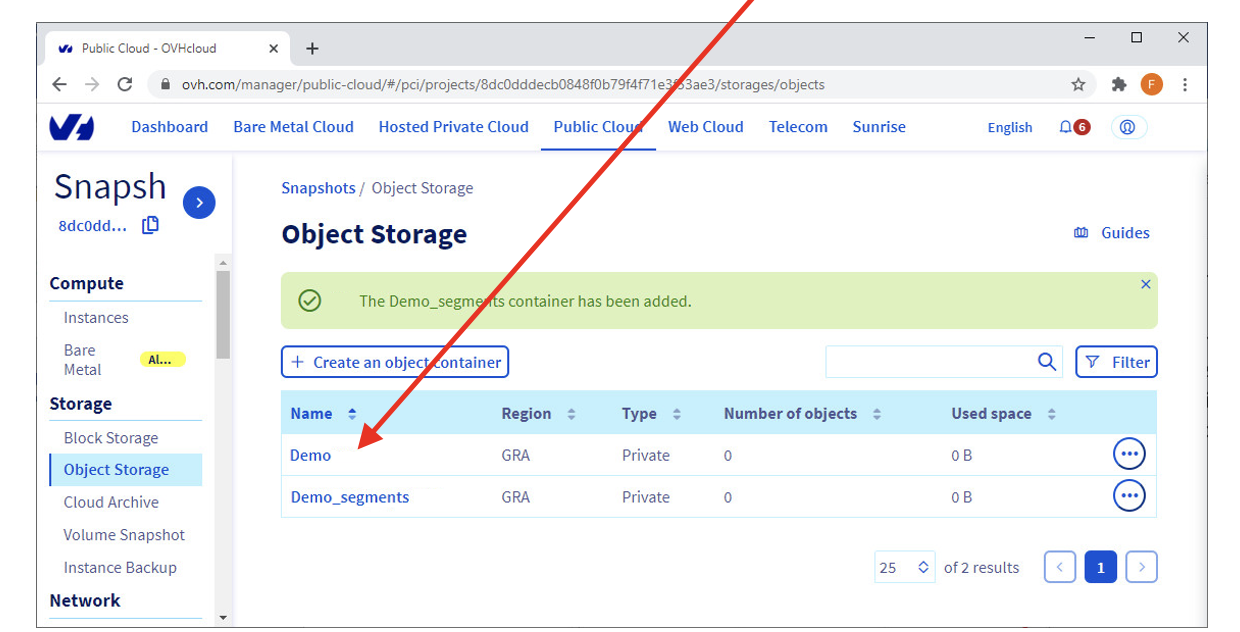Viewport: 1240px width, 632px height.
Task: Reload the page in browser
Action: [125, 85]
